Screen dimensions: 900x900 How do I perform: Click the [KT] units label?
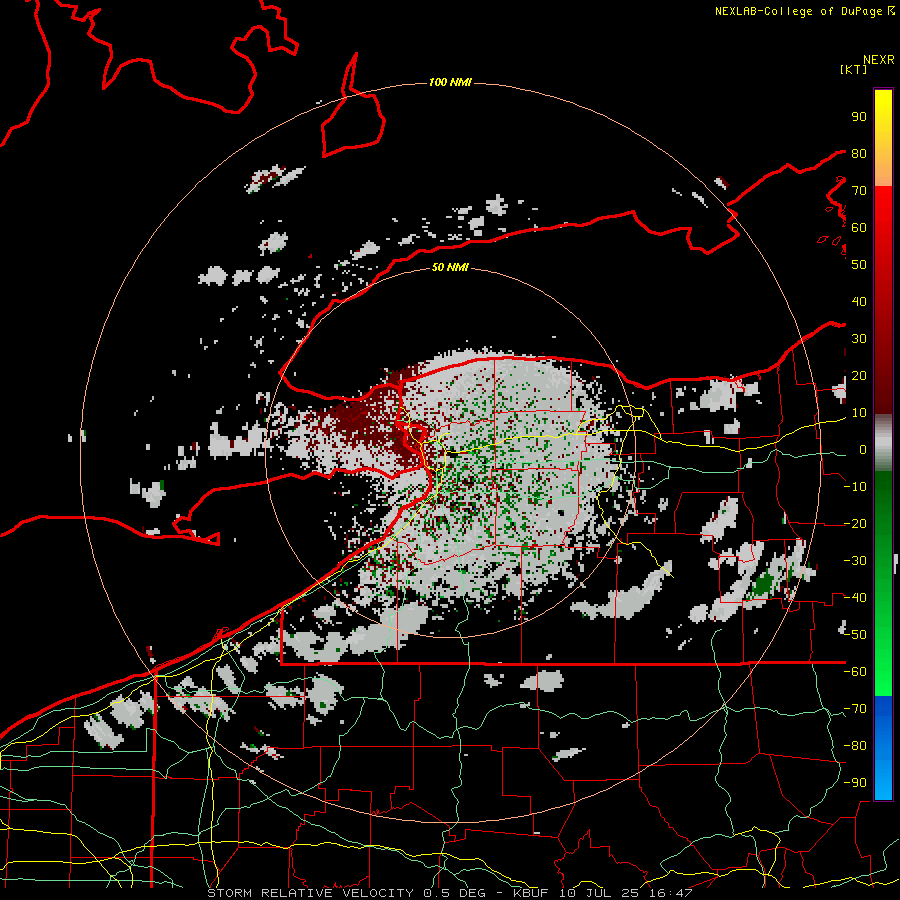(854, 69)
